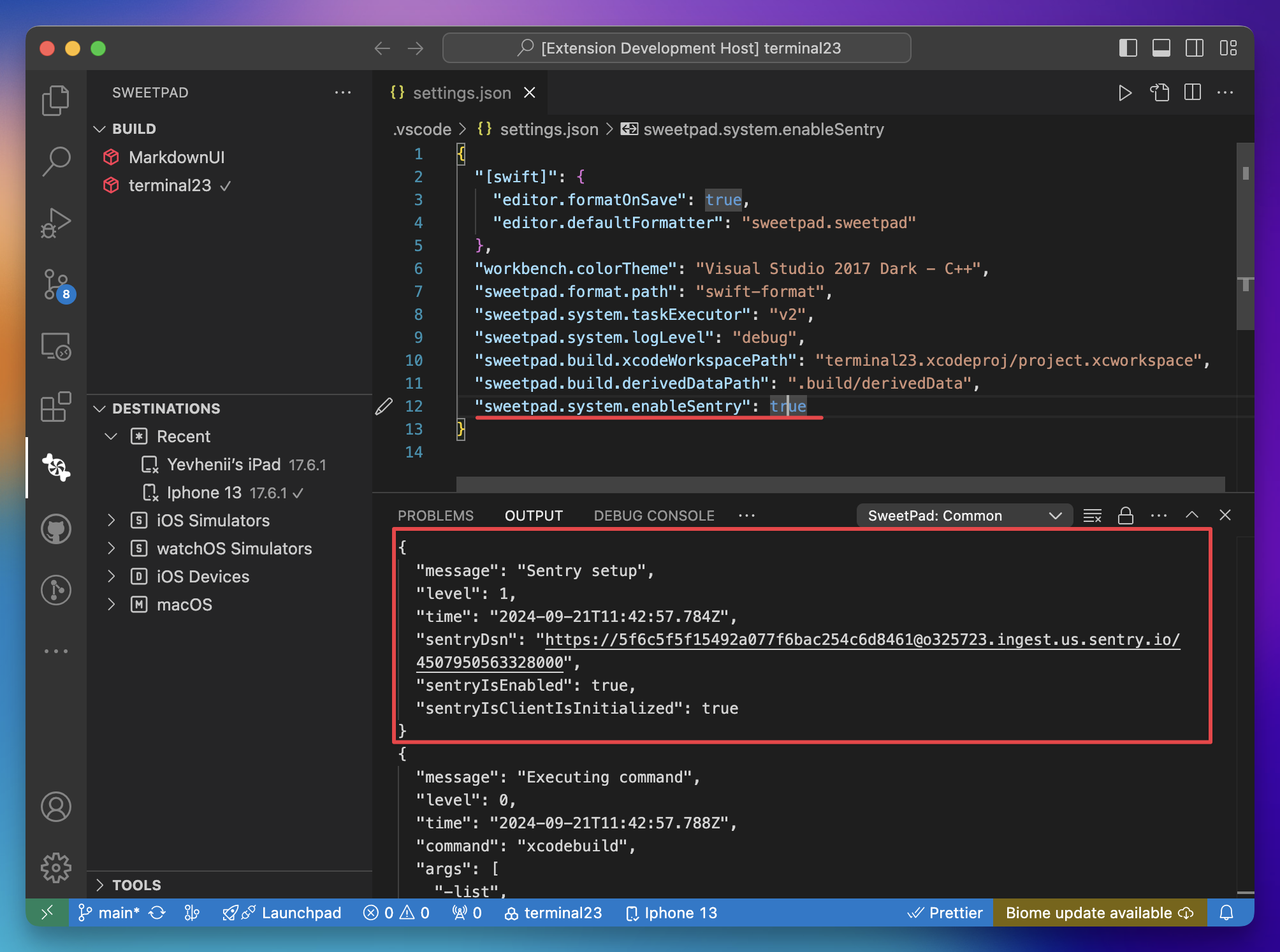
Task: Show more panel tabs ellipsis
Action: (746, 516)
